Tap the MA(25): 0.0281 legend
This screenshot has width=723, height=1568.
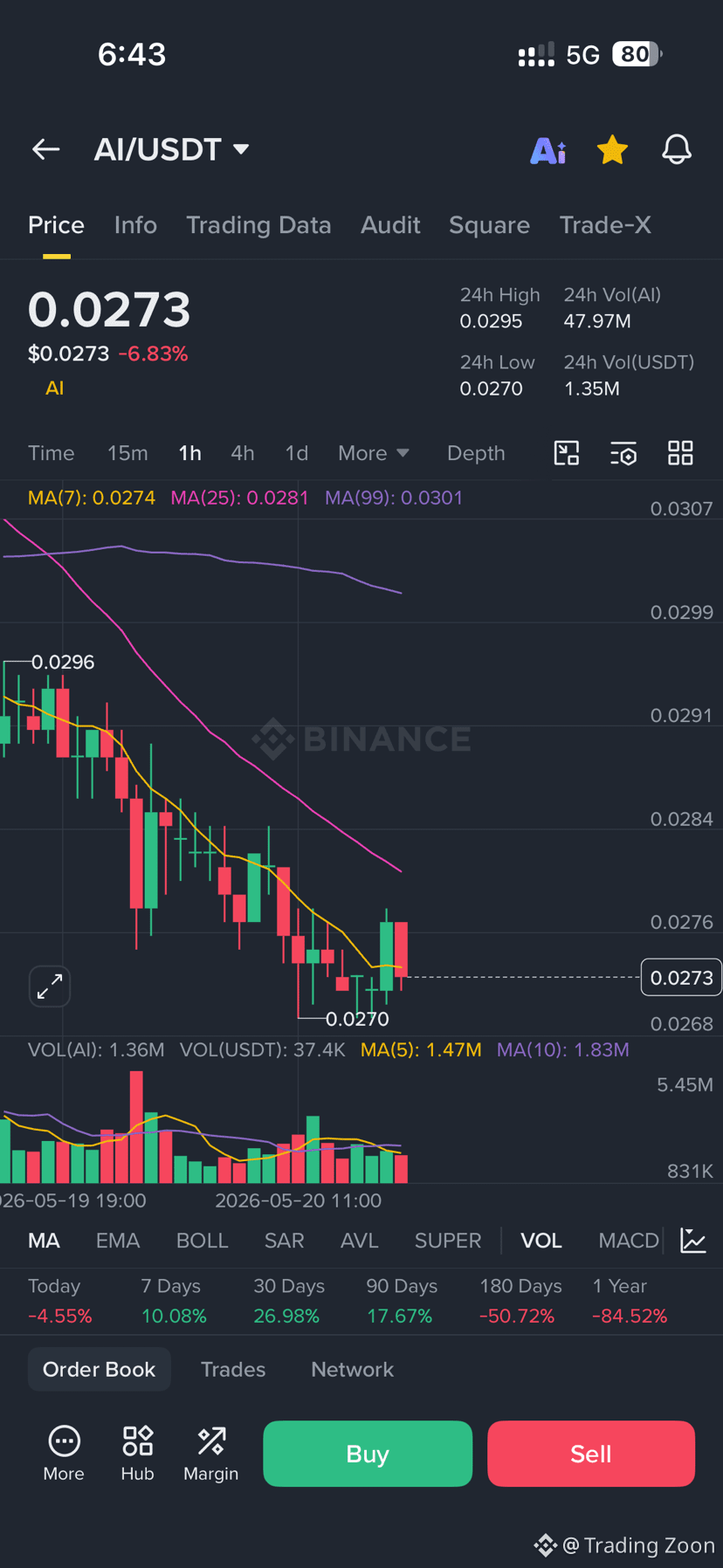point(239,498)
